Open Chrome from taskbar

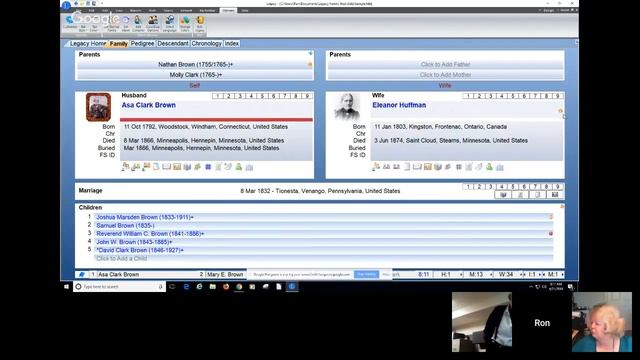click(x=239, y=287)
